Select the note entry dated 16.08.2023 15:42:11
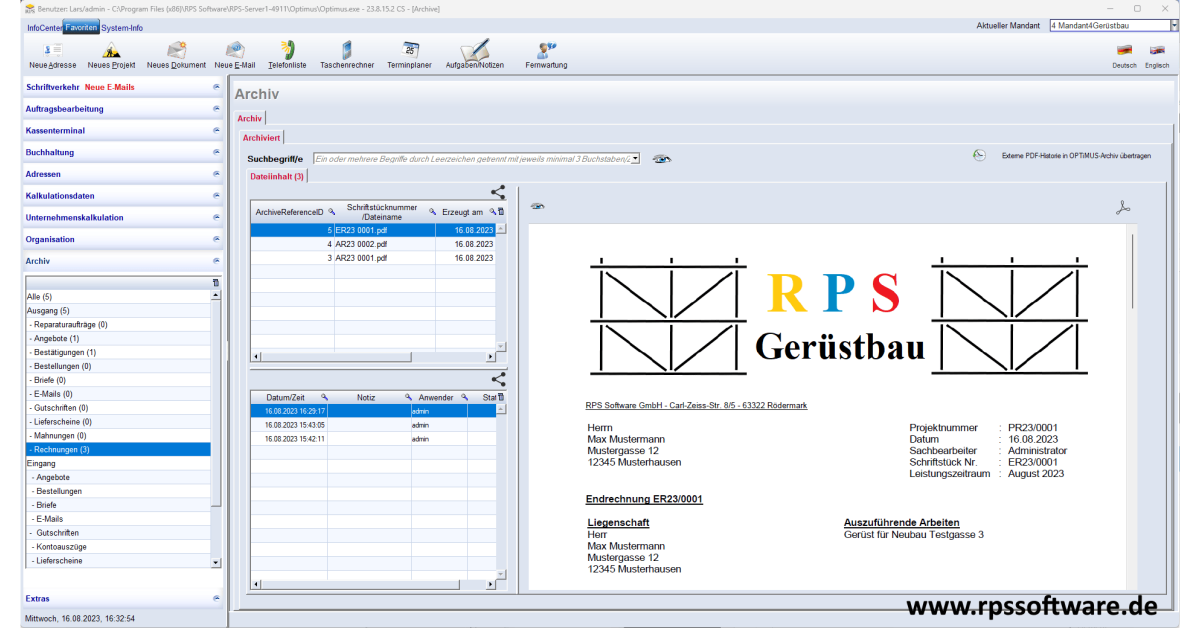Screen dimensions: 1200x628 tap(372, 439)
